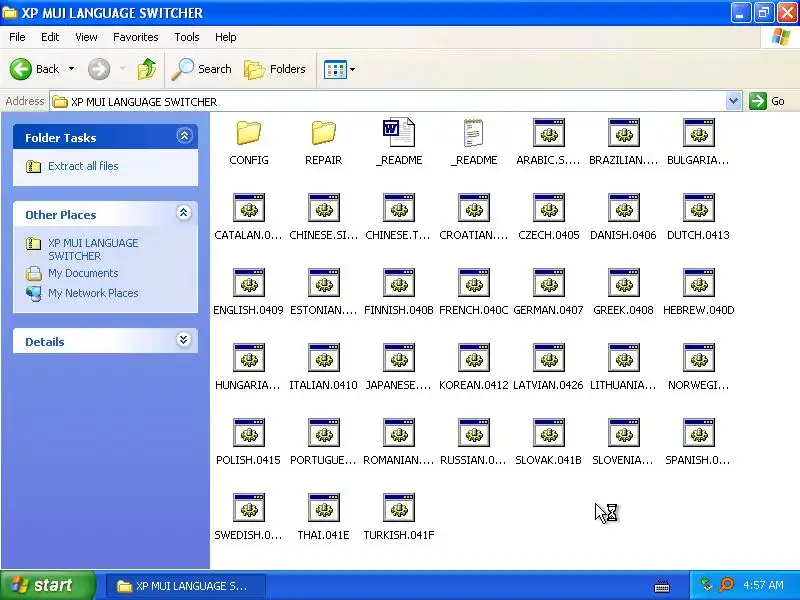Select the ARABIC.S... file icon
The height and width of the screenshot is (600, 800).
tap(548, 133)
